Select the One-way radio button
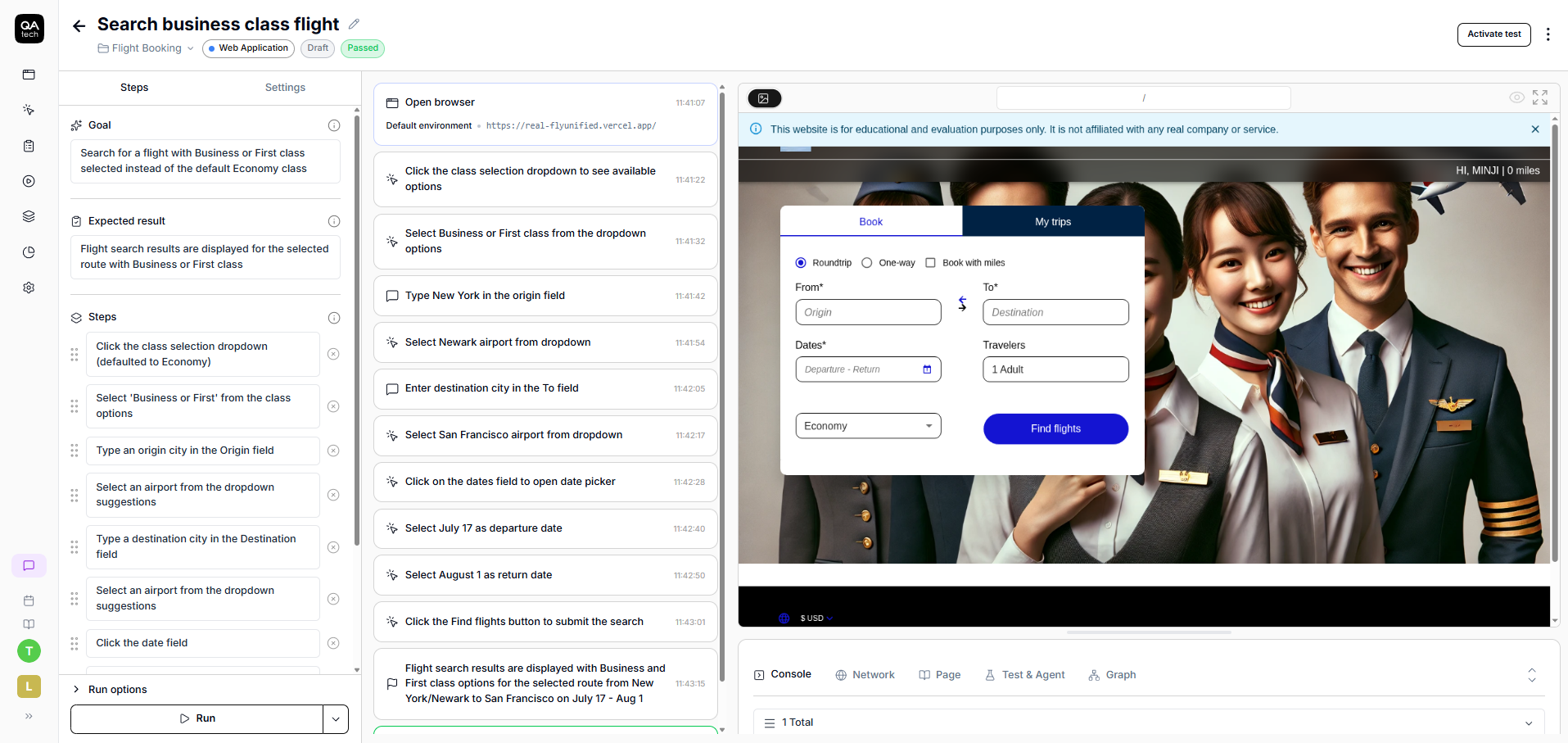This screenshot has width=1568, height=743. 866,263
